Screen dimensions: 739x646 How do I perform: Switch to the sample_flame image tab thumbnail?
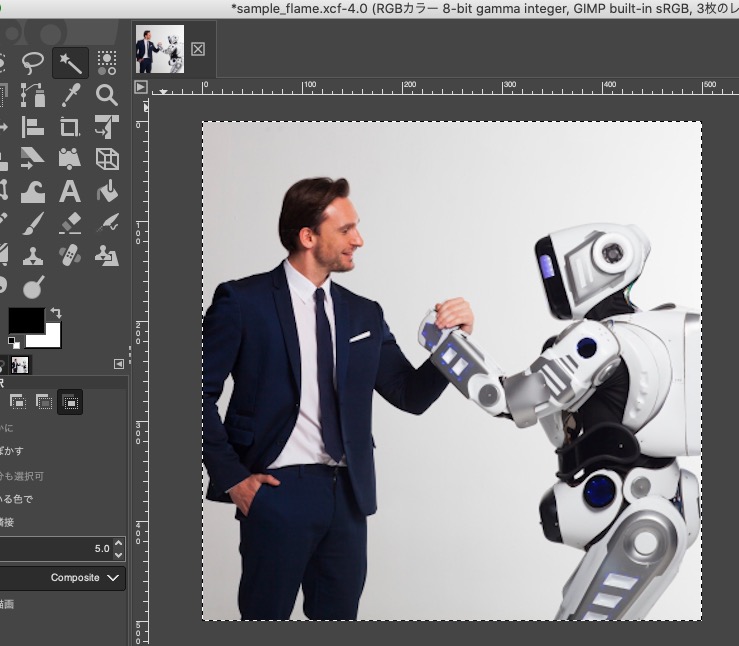(160, 49)
